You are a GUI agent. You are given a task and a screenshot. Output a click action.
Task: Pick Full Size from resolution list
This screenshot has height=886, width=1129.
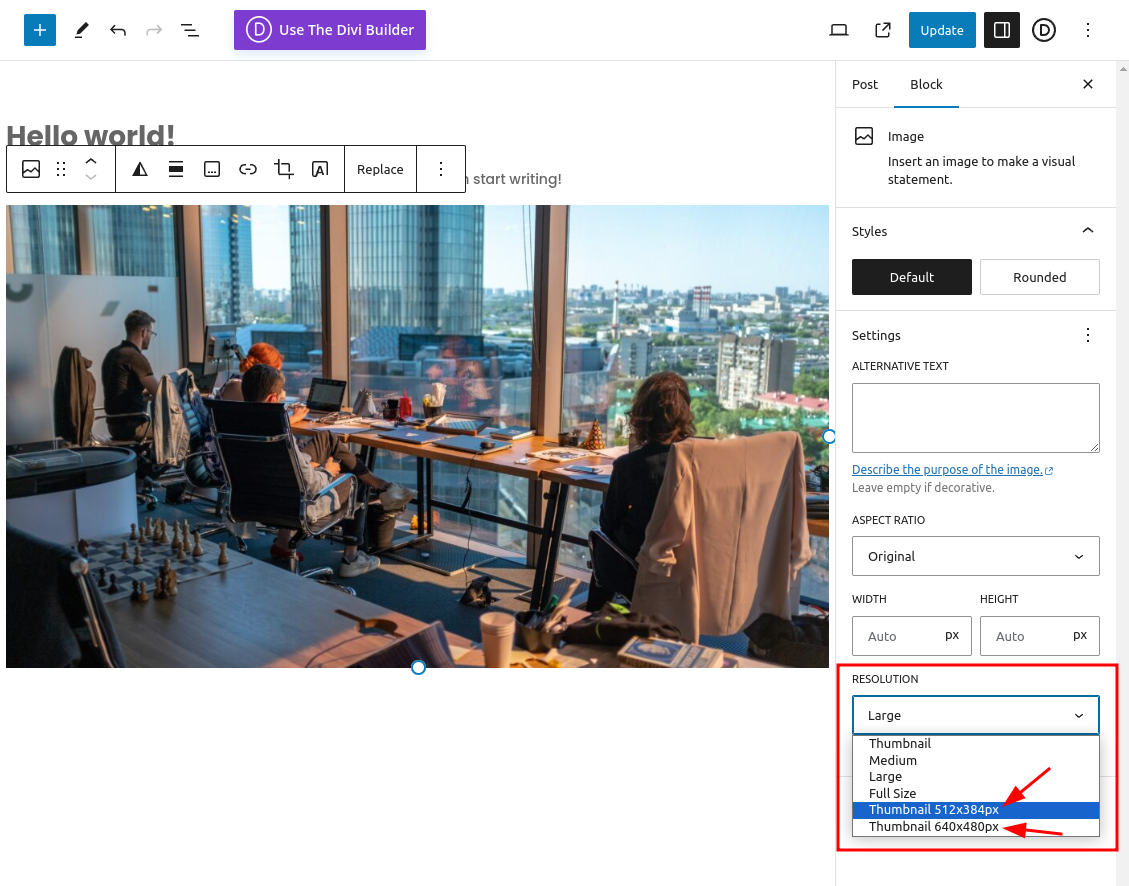[x=892, y=793]
